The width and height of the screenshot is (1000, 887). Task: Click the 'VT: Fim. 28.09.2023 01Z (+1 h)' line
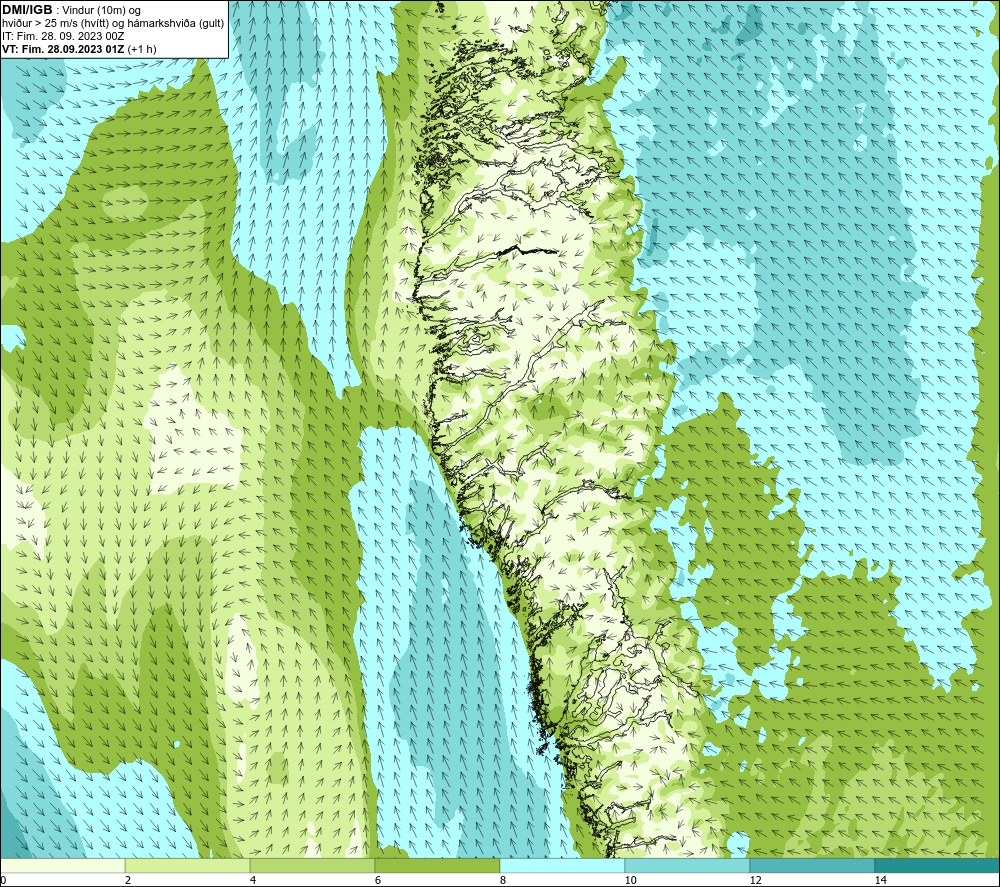(79, 48)
